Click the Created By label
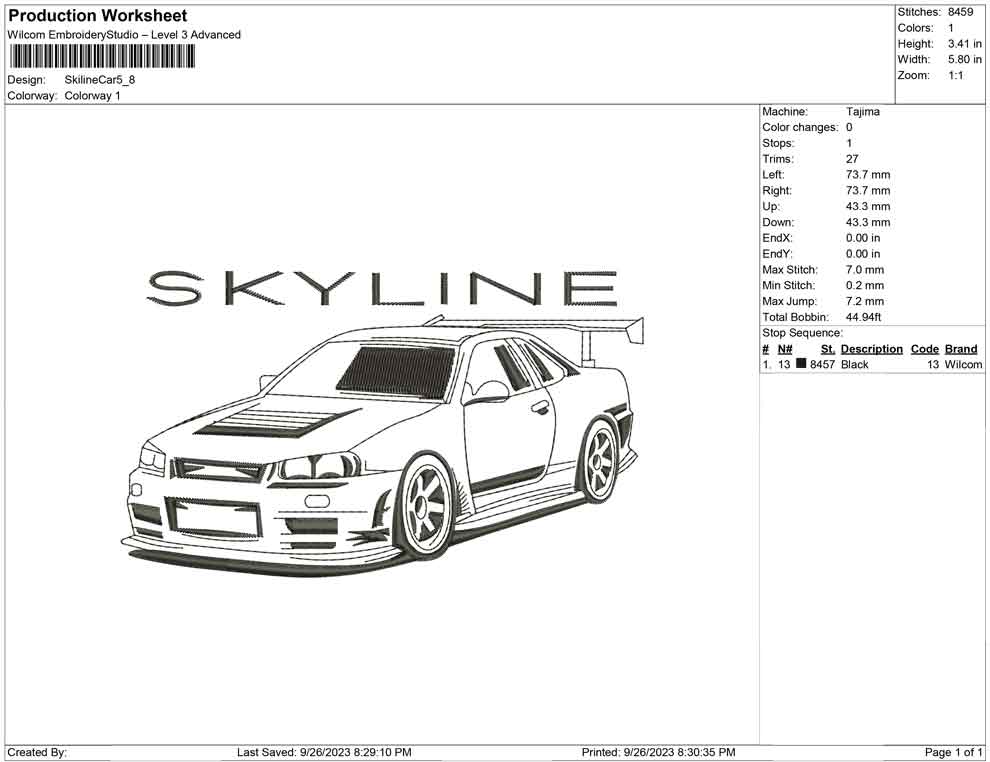 (x=37, y=752)
